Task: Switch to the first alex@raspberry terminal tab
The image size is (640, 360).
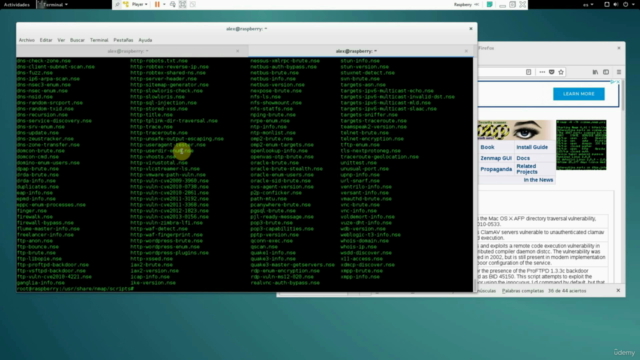Action: [x=128, y=51]
